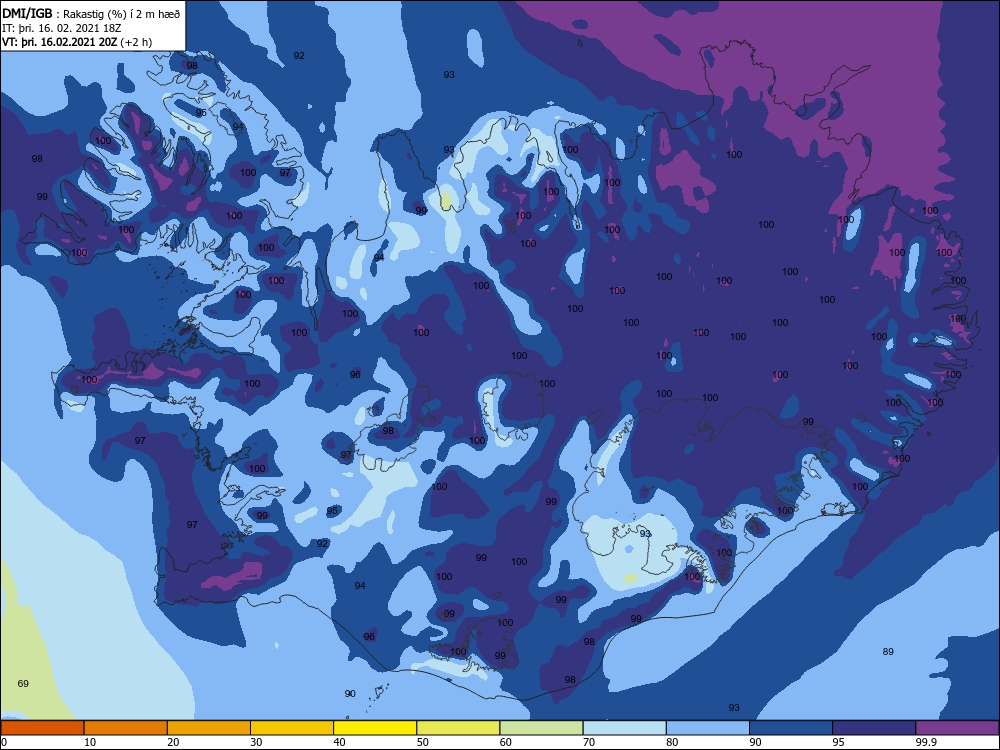Click the 'IT: þri. 16. 02. 2021 18Z' line

pos(62,28)
